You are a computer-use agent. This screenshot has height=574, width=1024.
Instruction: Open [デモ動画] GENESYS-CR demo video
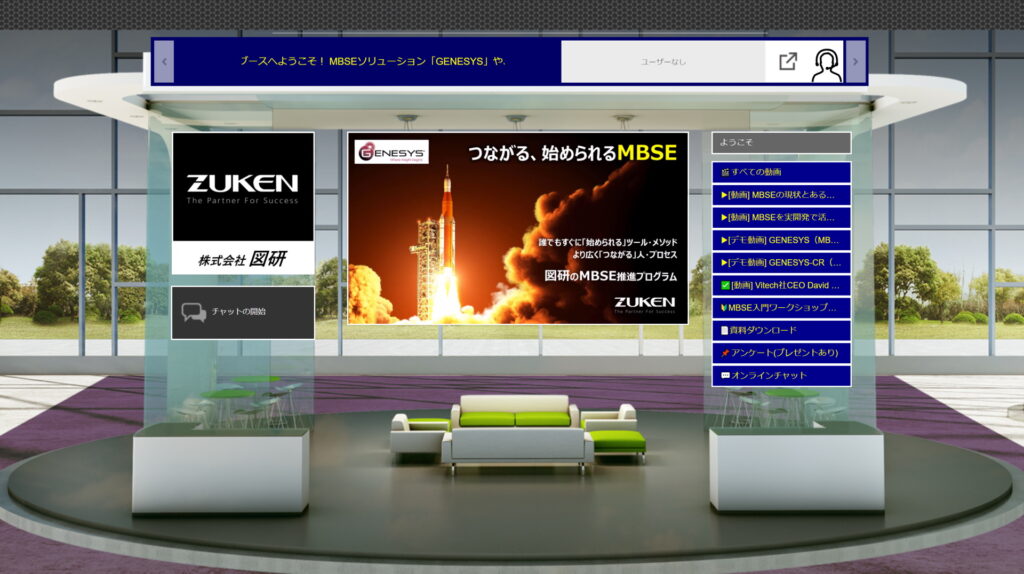click(x=781, y=263)
